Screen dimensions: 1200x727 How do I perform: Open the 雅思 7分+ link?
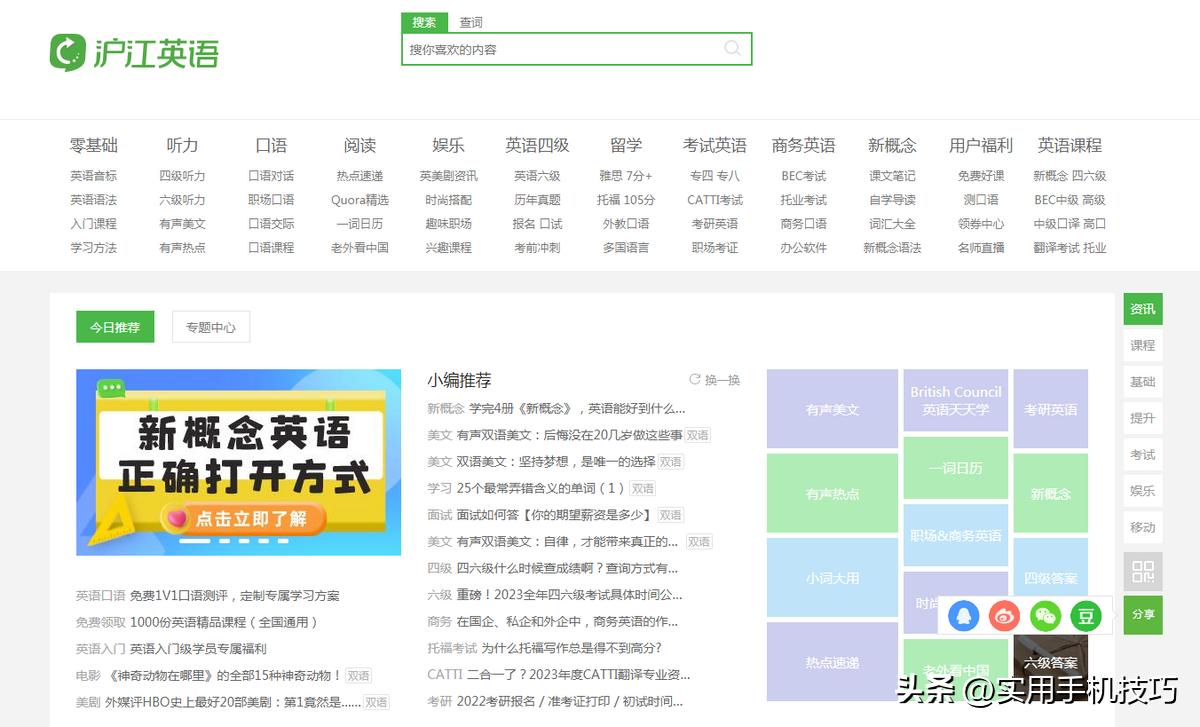(x=624, y=176)
